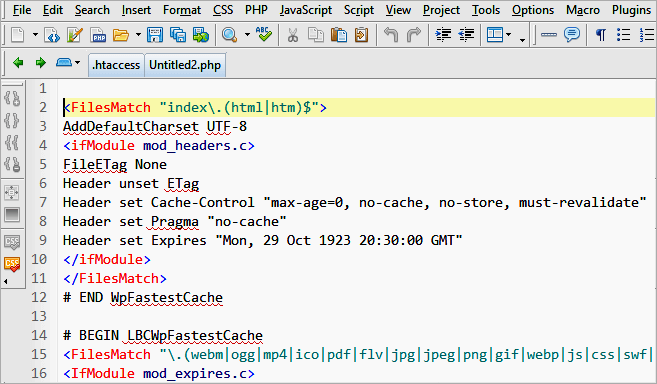Insert a horizontal rule

coord(548,35)
